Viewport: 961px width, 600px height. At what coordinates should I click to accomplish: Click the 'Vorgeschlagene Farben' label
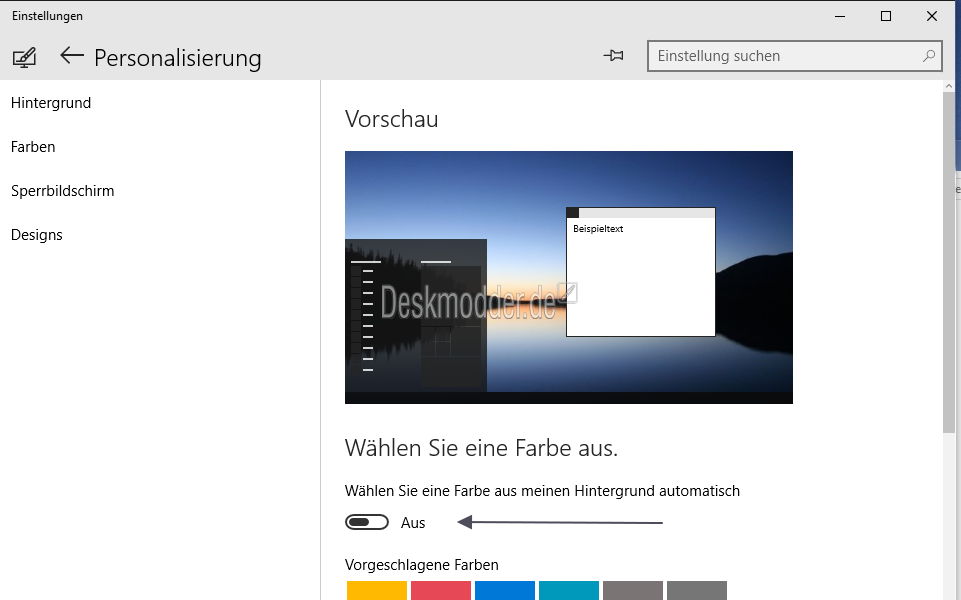pos(422,564)
